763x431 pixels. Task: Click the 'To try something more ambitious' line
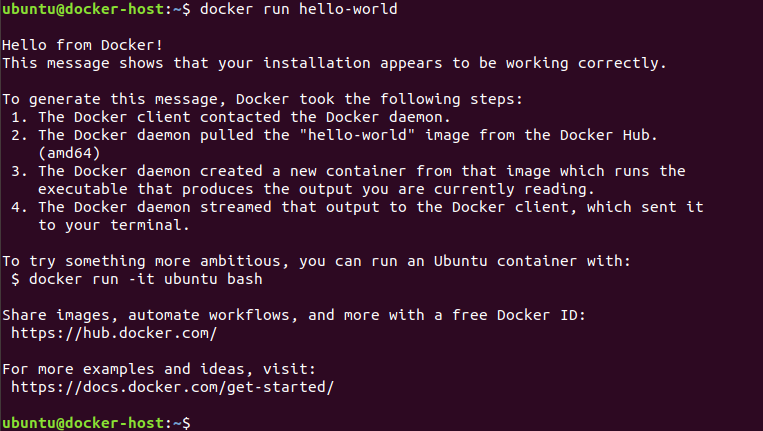[x=316, y=261]
